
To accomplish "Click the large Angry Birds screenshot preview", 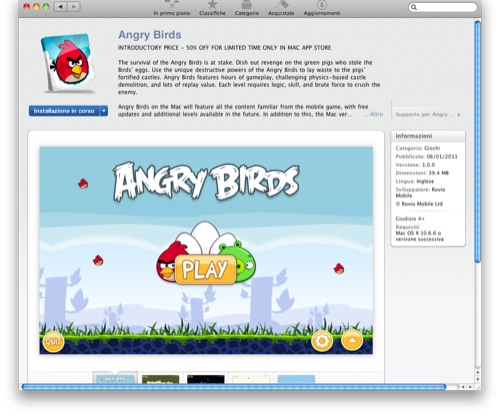I will coord(206,250).
